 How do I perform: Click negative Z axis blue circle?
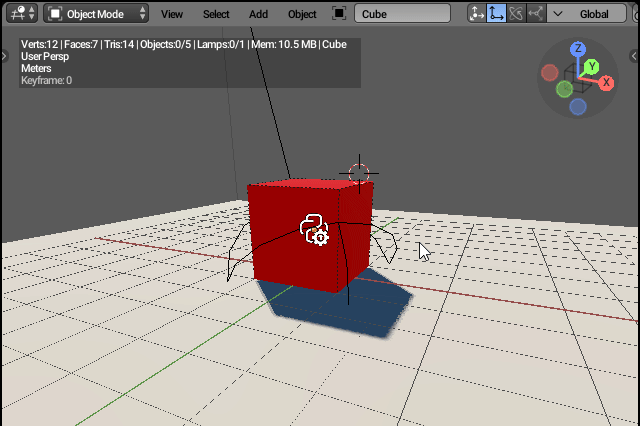578,106
